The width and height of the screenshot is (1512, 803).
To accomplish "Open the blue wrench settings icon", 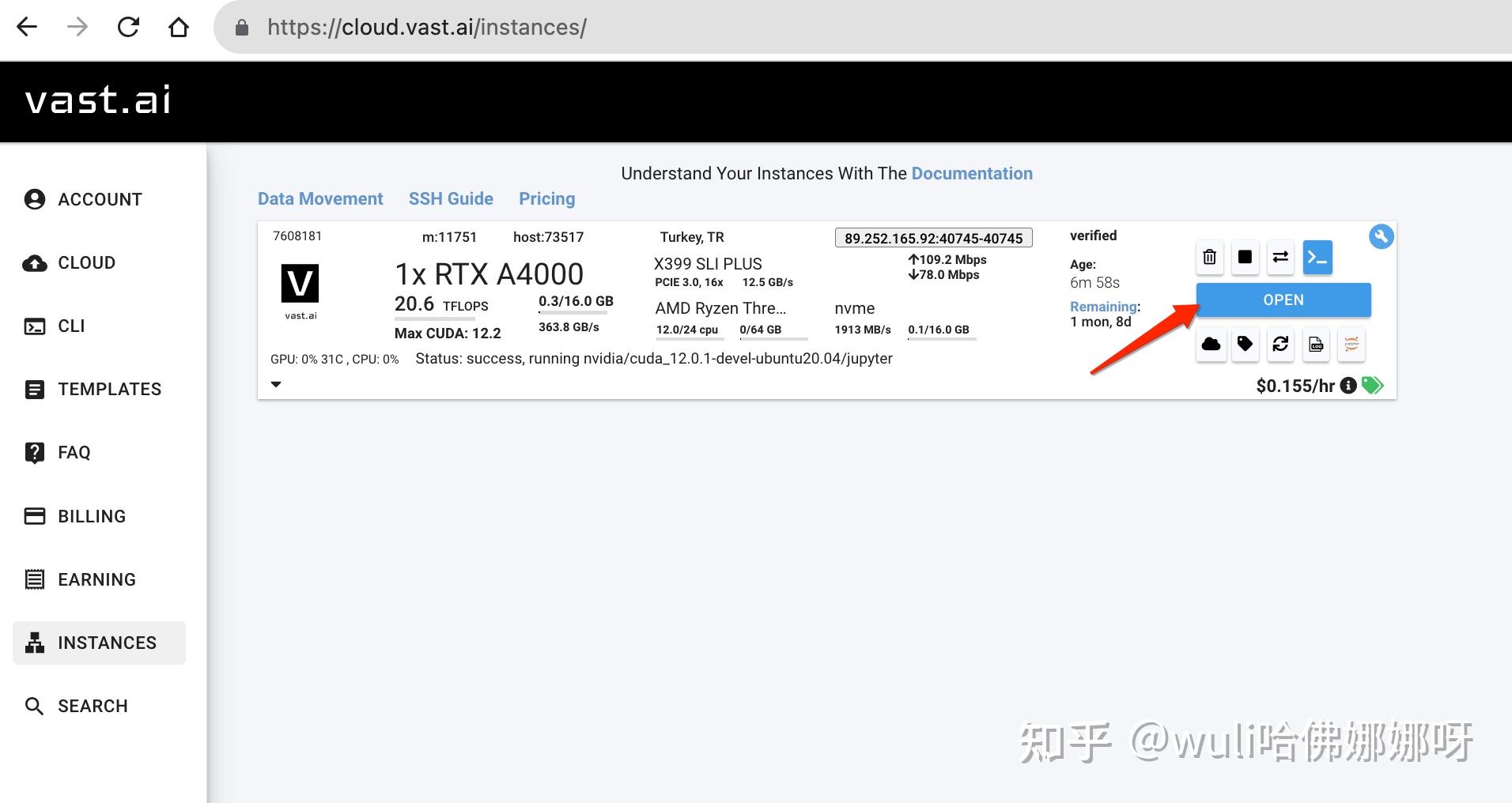I will coord(1381,236).
